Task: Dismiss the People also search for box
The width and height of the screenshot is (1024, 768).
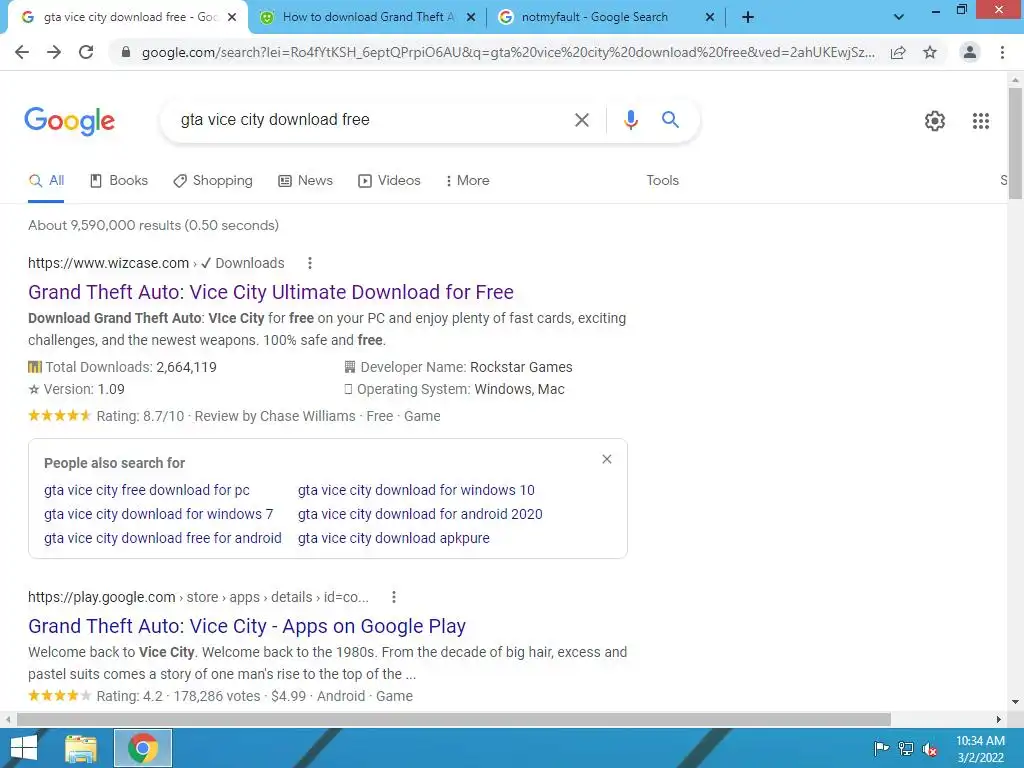Action: [607, 459]
